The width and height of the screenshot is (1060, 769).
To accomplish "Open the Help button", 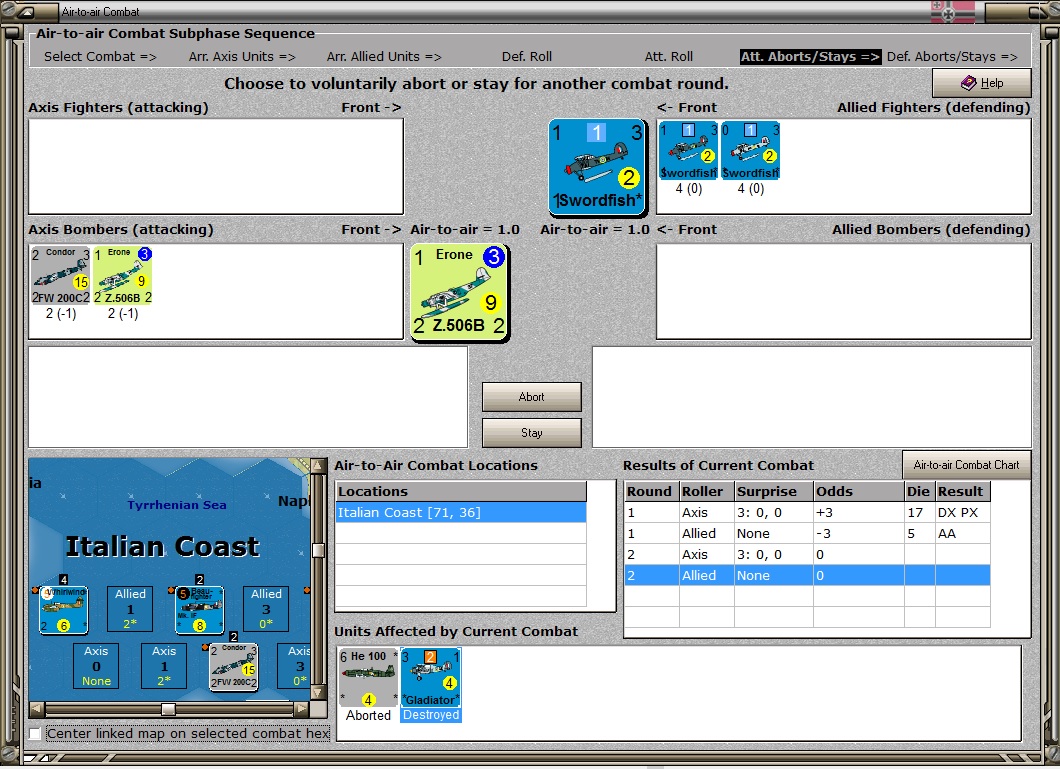I will 982,82.
